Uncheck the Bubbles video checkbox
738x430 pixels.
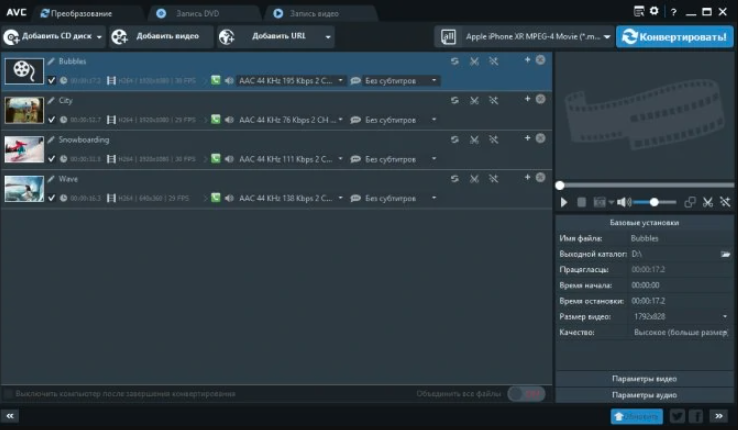click(x=51, y=80)
